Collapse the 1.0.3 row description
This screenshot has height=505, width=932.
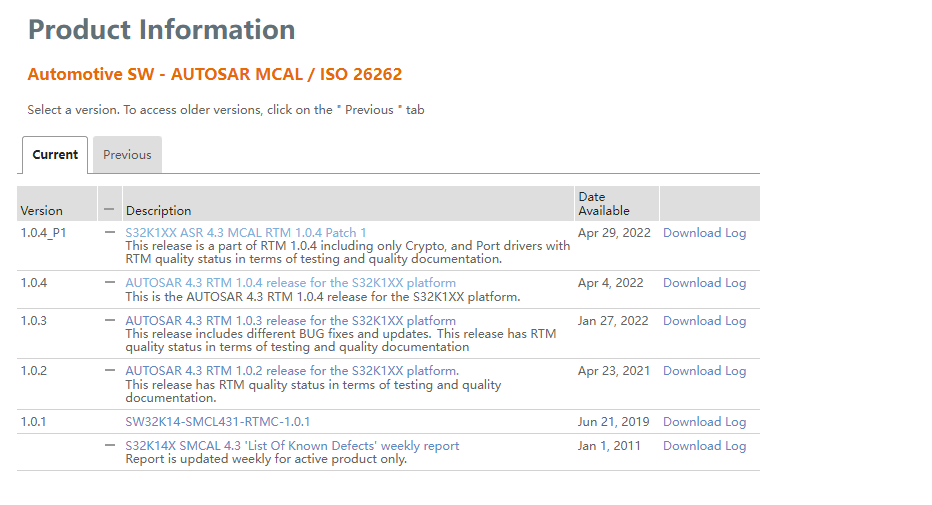pyautogui.click(x=109, y=320)
